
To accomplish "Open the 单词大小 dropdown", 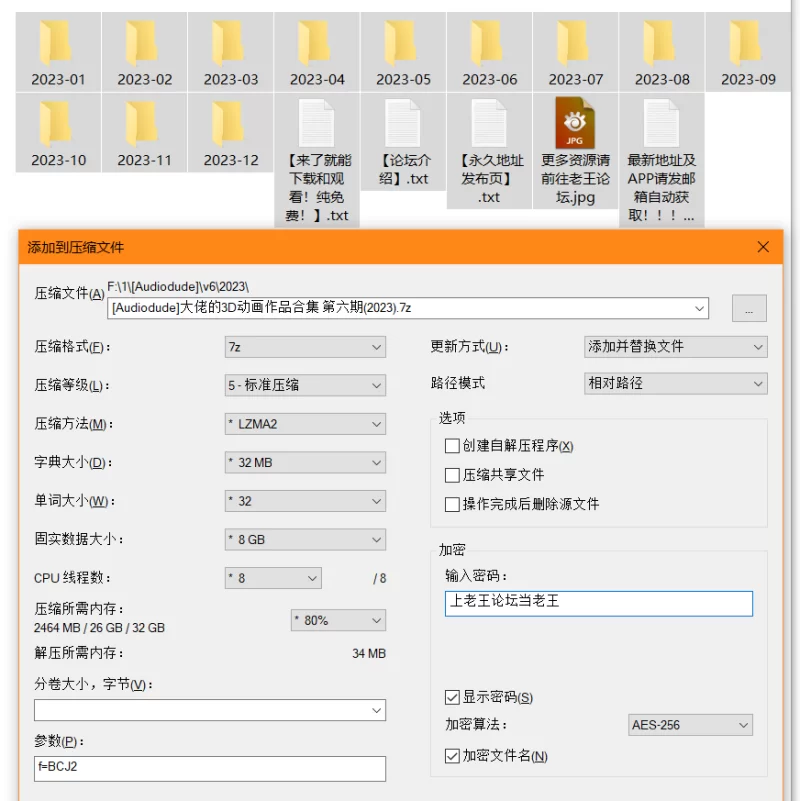I will pyautogui.click(x=305, y=501).
